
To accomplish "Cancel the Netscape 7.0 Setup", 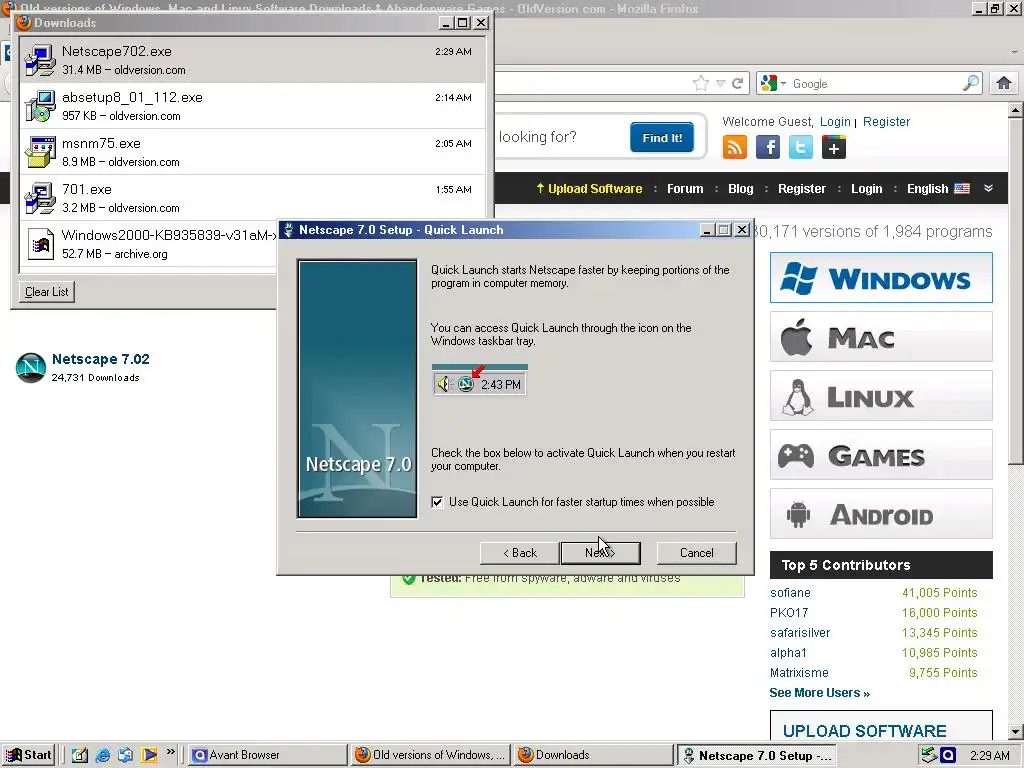I will click(x=697, y=553).
